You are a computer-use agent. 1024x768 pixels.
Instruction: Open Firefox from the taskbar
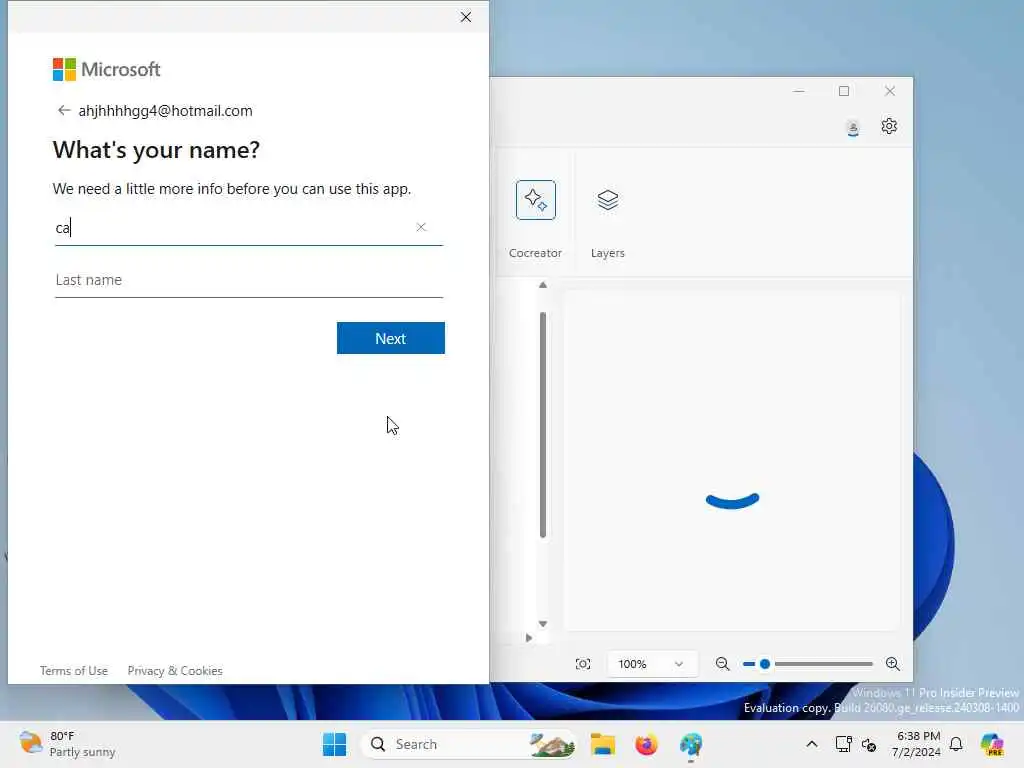(x=646, y=744)
